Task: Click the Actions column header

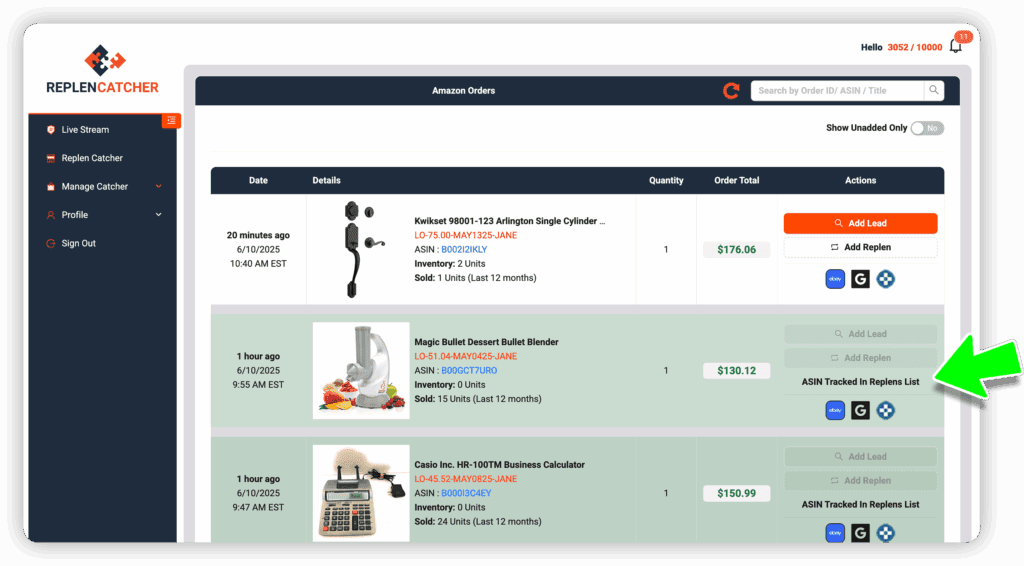Action: pyautogui.click(x=860, y=181)
